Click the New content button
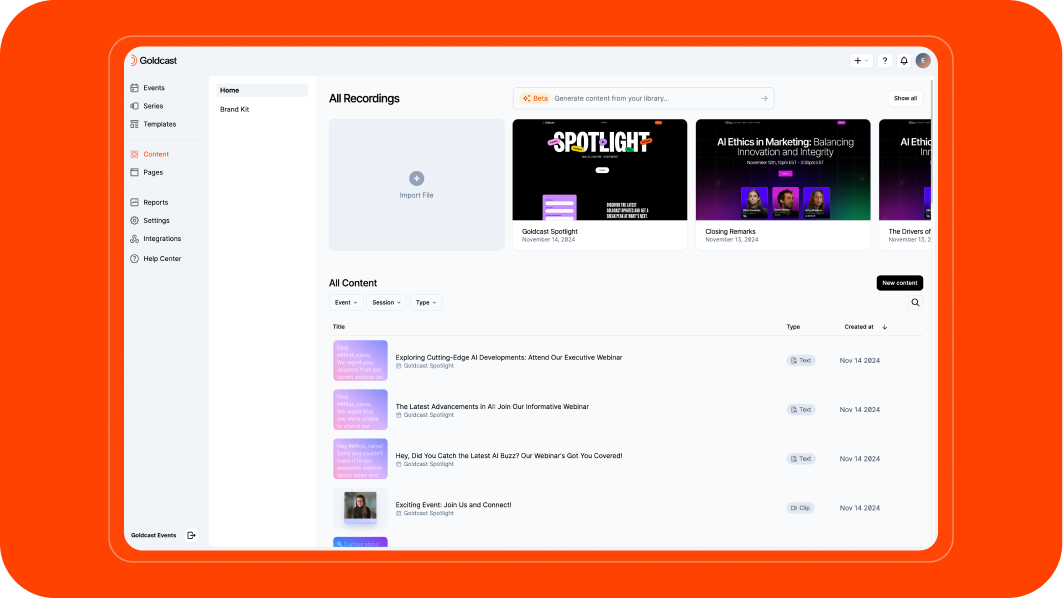Screen dimensions: 1063x599 [x=899, y=283]
